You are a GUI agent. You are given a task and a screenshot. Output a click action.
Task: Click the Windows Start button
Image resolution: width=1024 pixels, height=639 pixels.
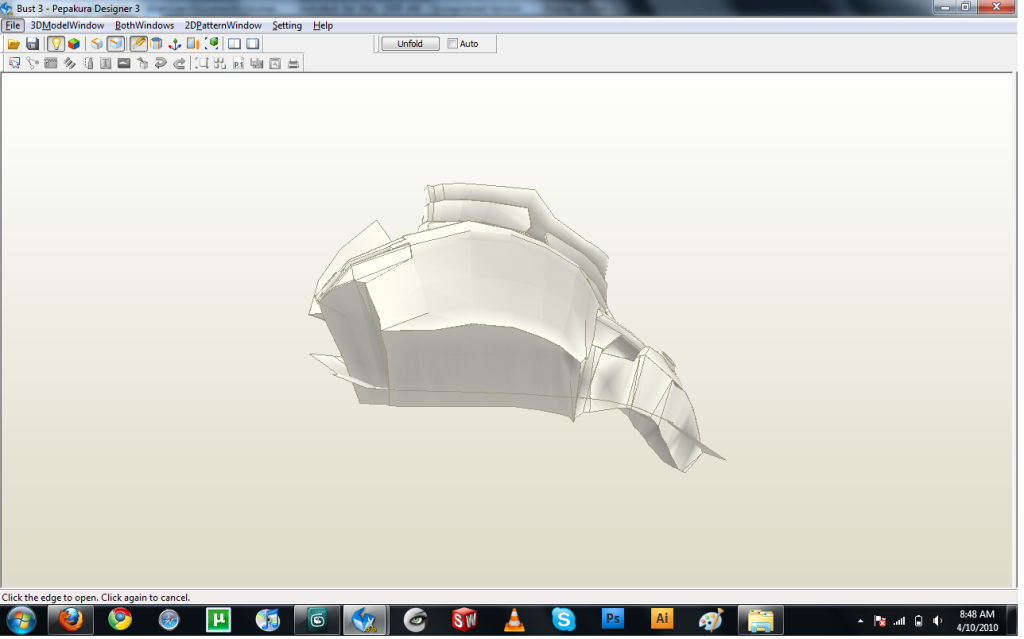21,620
